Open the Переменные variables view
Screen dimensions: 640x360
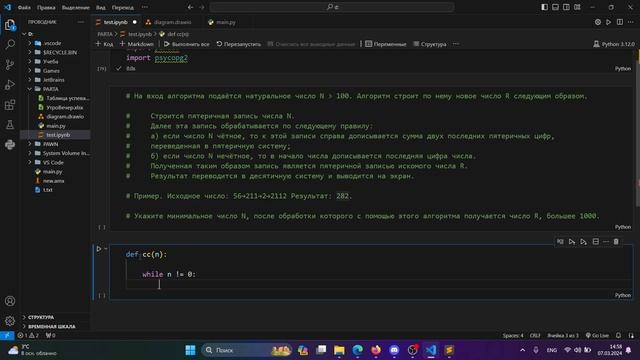[386, 44]
